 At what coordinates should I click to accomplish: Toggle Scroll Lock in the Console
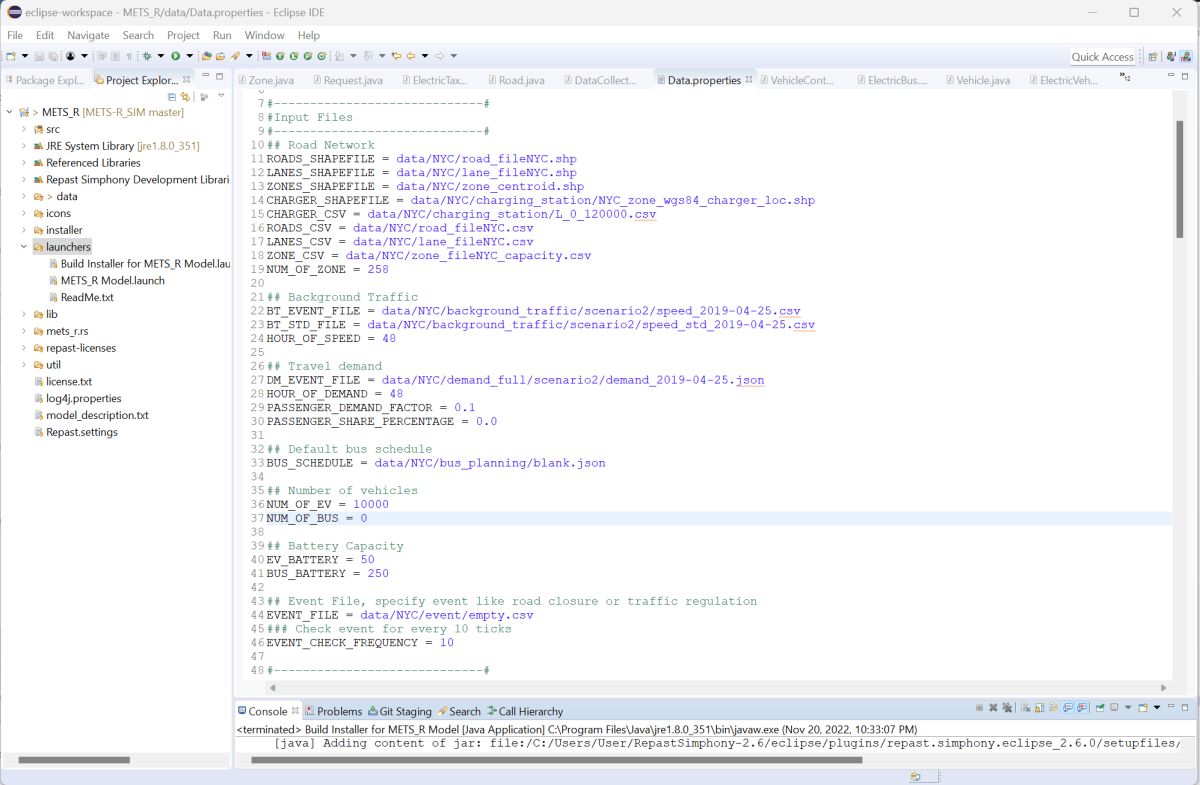tap(1039, 708)
